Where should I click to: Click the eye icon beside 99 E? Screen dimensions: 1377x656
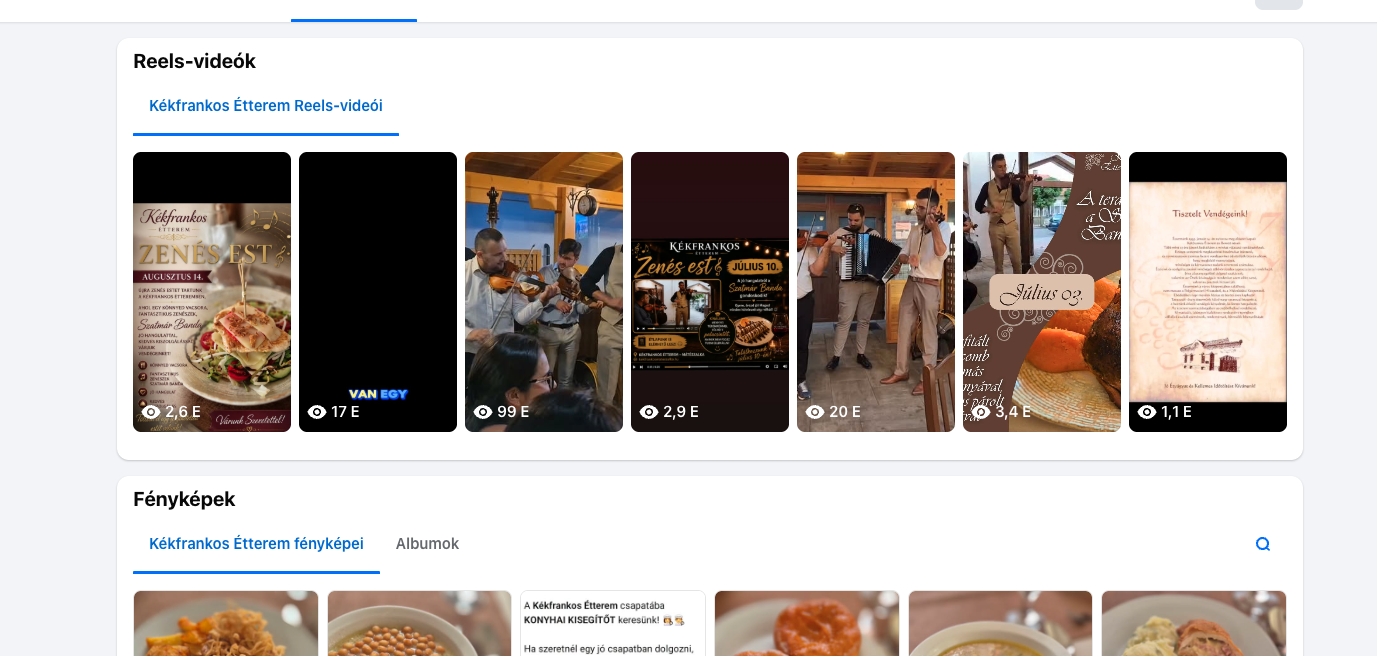coord(483,412)
